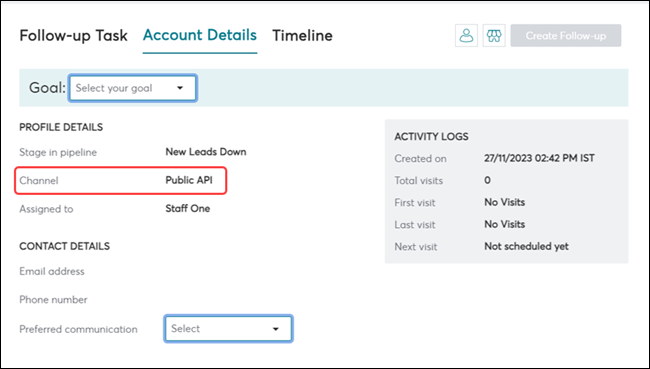Click the 'Phone number' label

coord(53,300)
